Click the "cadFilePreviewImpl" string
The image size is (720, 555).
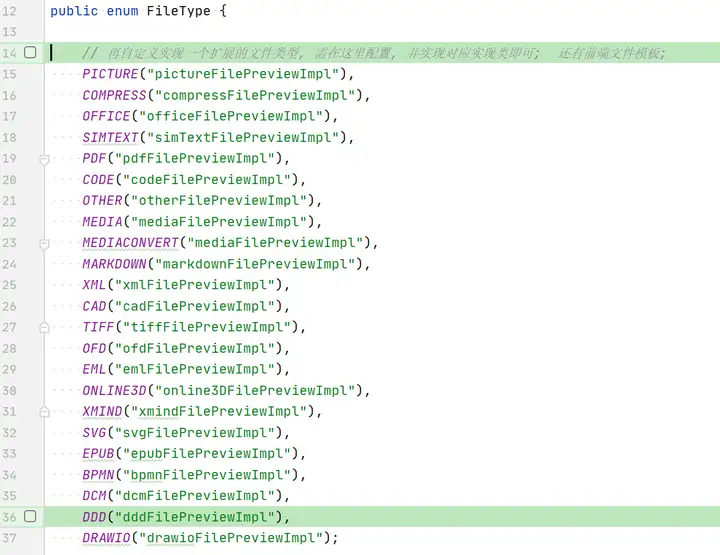click(x=195, y=306)
